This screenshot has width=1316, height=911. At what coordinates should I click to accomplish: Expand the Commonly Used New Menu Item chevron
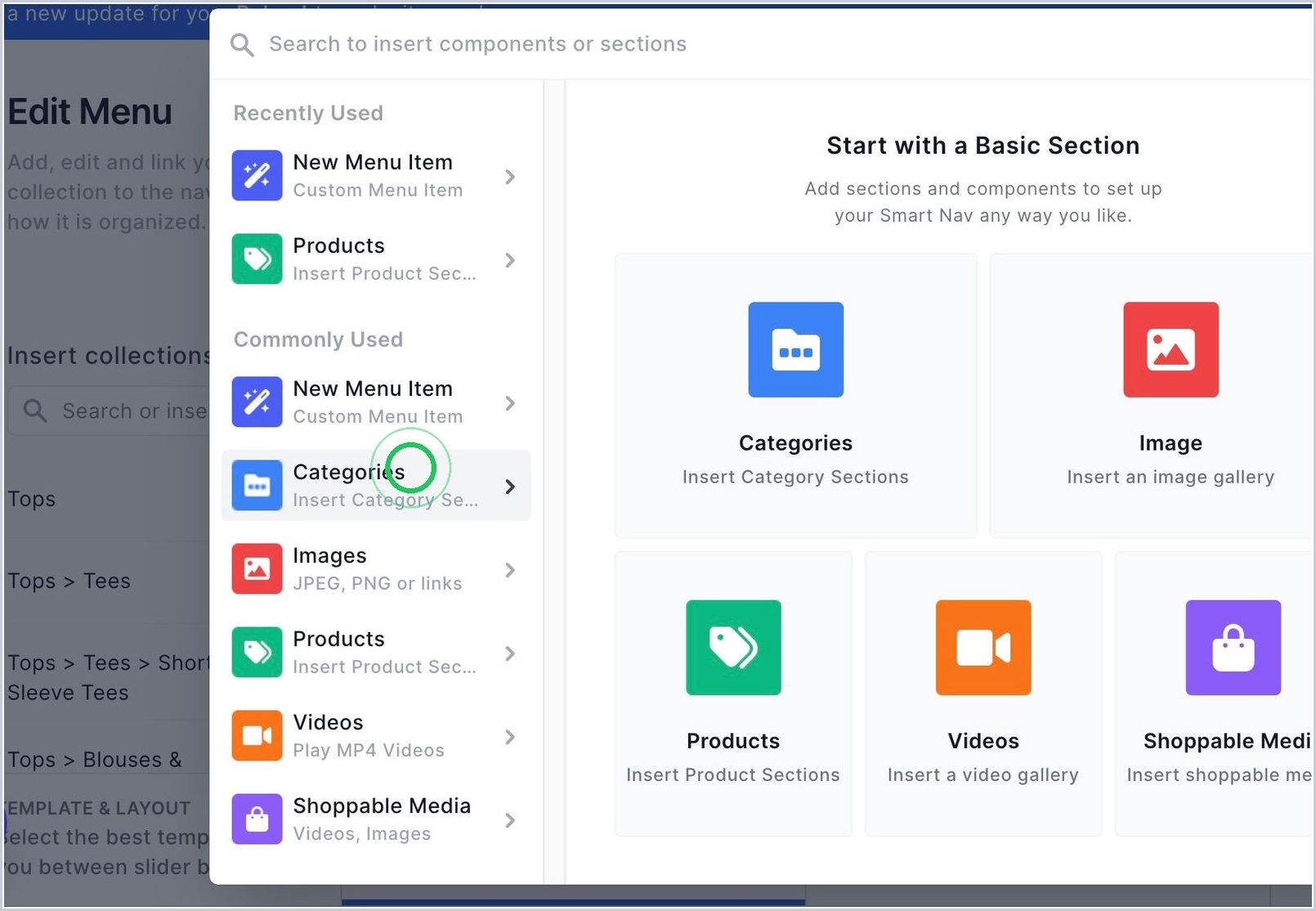(510, 403)
